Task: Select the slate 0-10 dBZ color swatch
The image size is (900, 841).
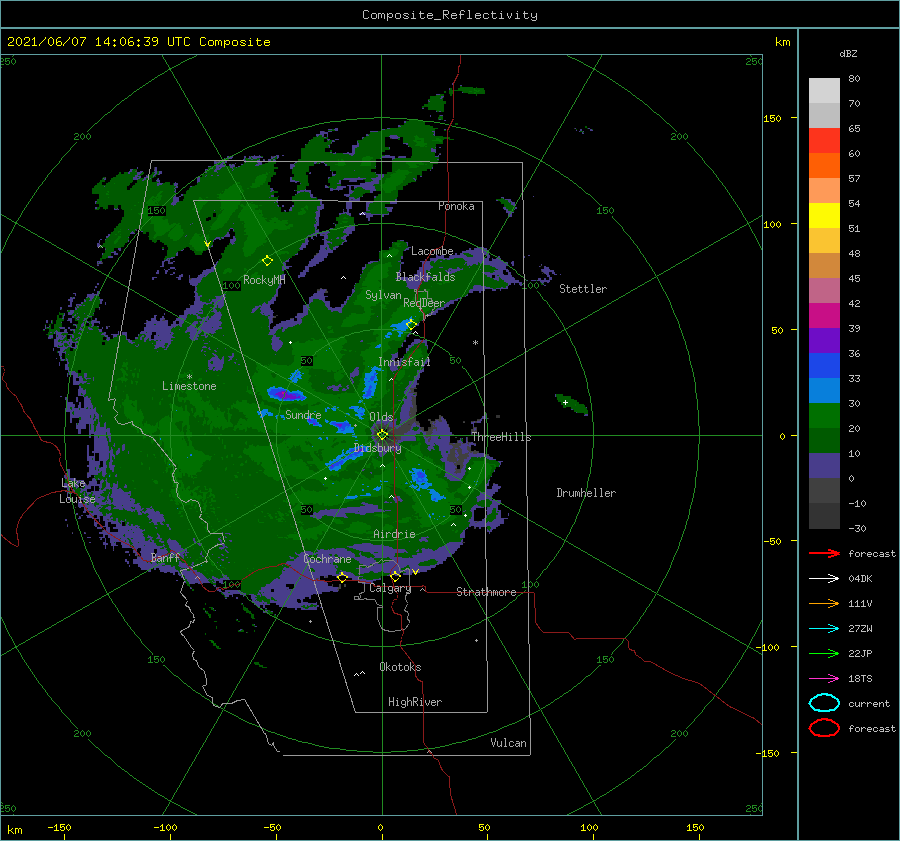Action: point(824,466)
